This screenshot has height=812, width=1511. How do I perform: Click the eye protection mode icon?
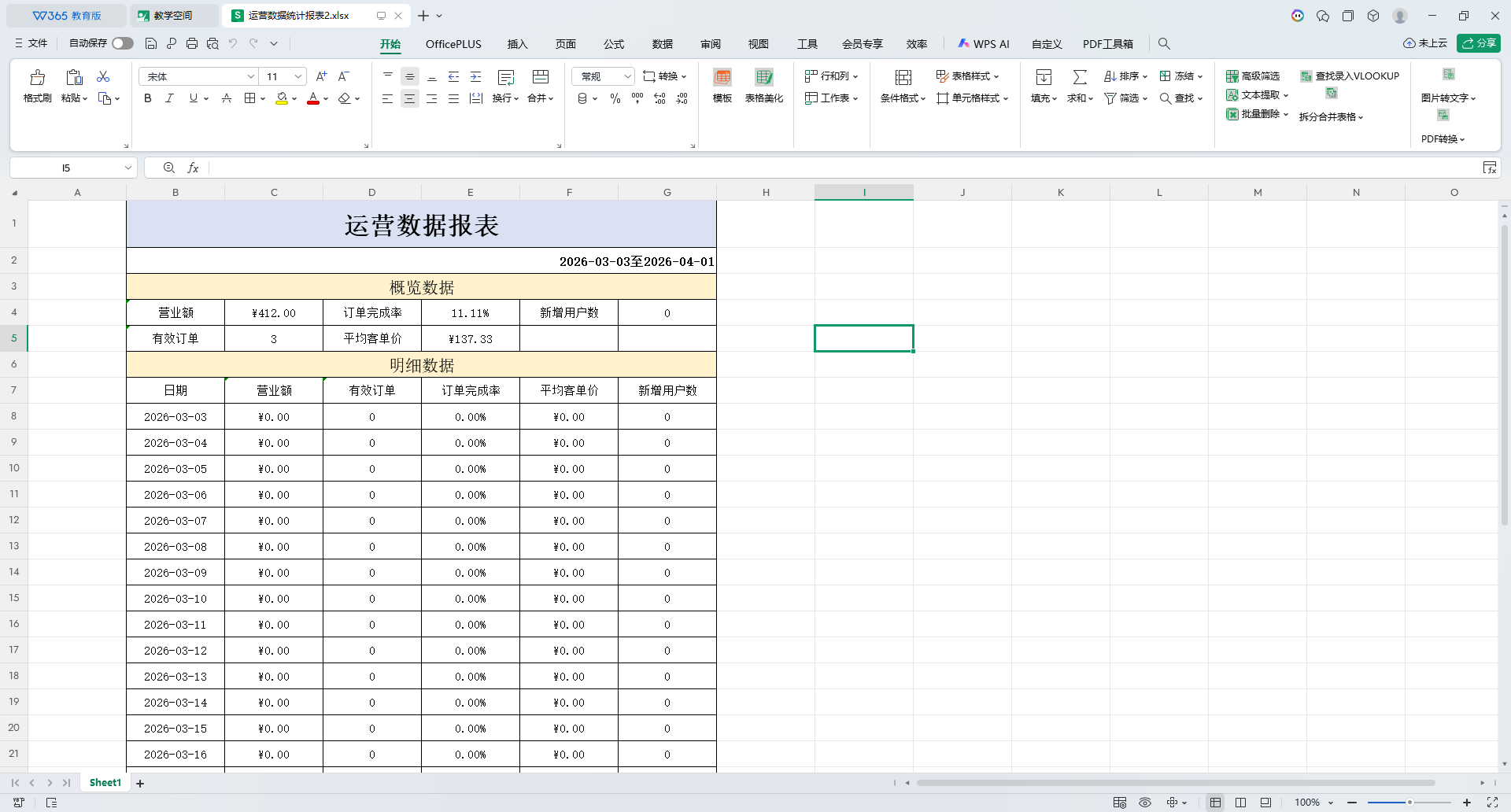point(1145,803)
